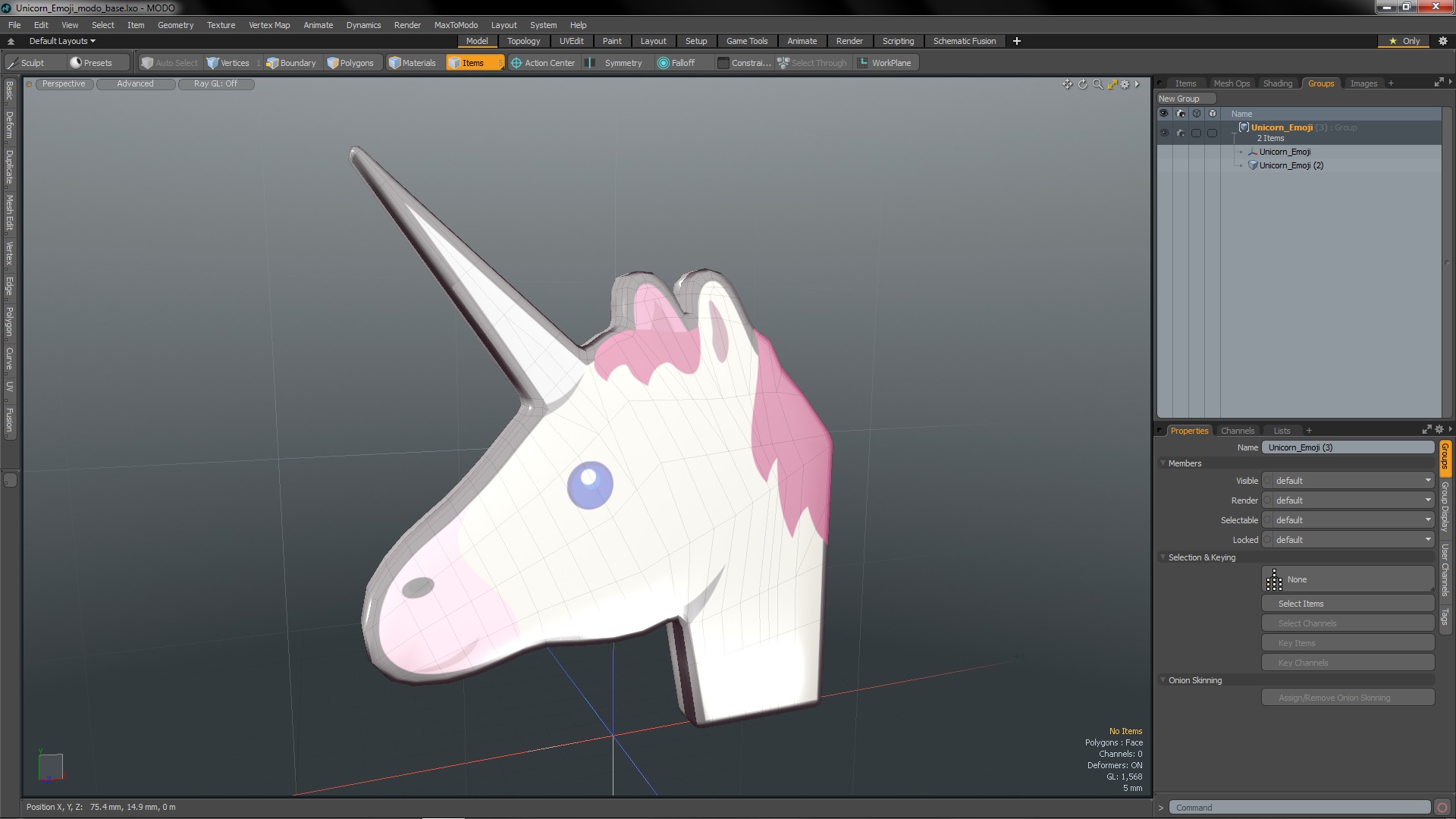Open the Properties panel gear settings

(1439, 430)
